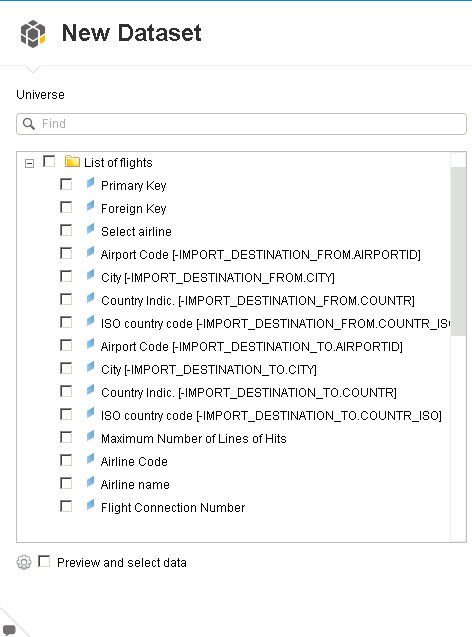Image resolution: width=472 pixels, height=637 pixels.
Task: Click the search magnifier icon in Find box
Action: pyautogui.click(x=29, y=124)
